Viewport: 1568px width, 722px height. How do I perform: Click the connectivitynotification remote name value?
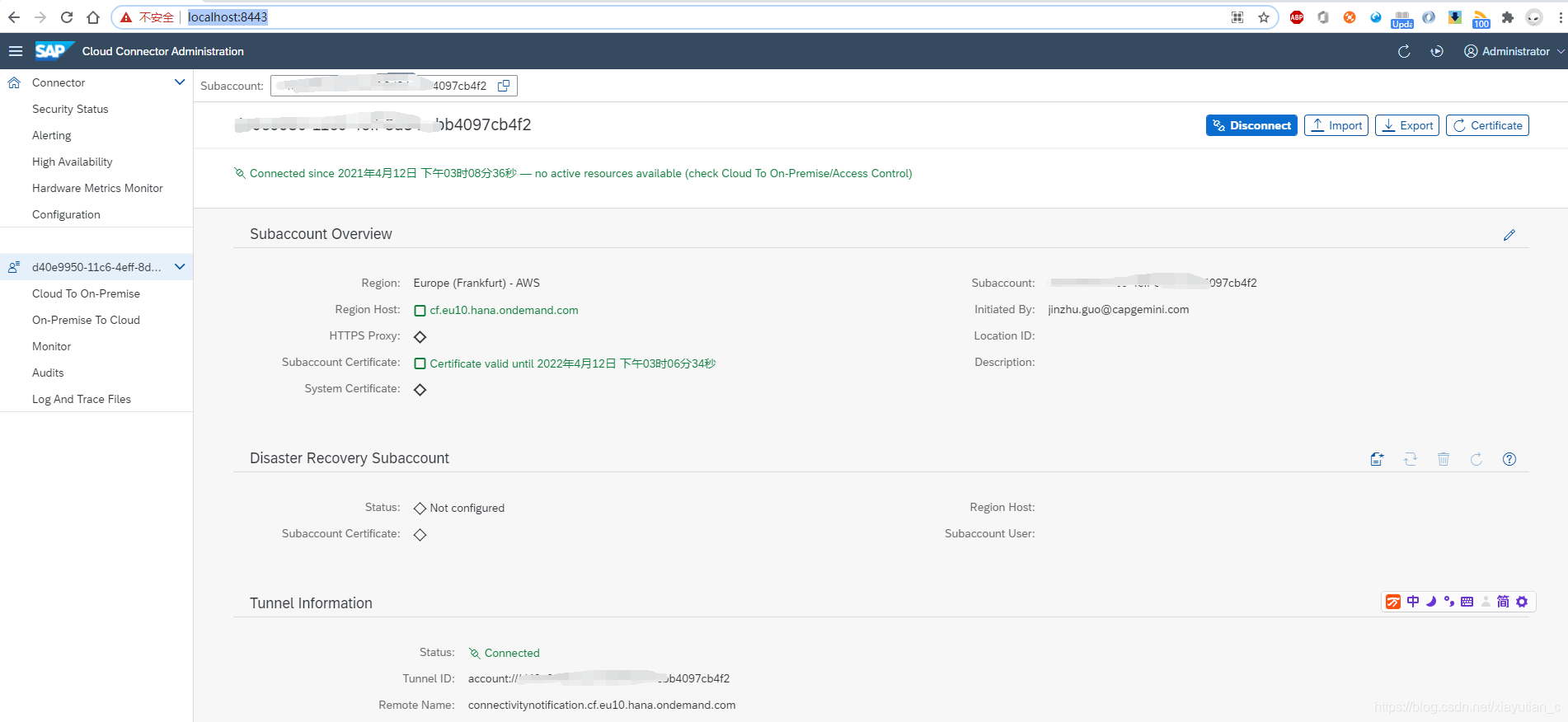point(602,705)
